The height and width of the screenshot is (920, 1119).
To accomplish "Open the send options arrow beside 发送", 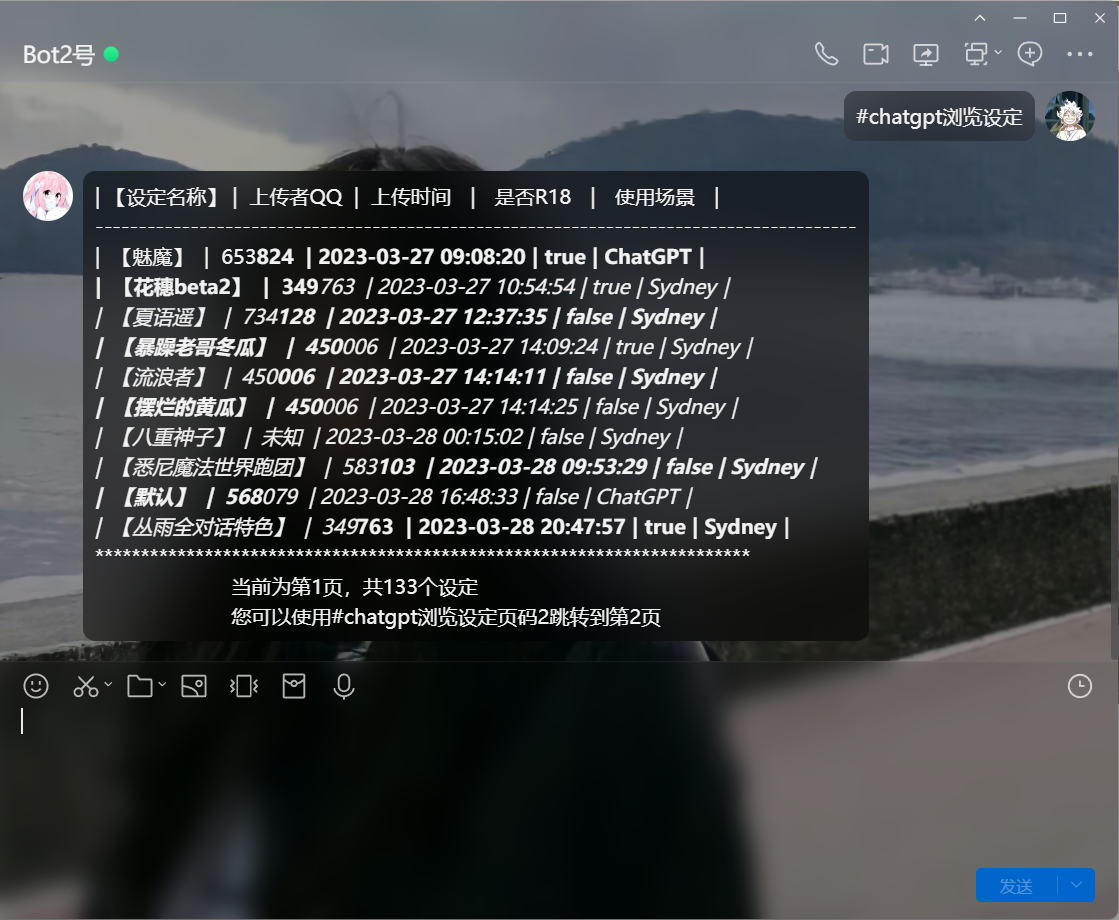I will click(1076, 886).
